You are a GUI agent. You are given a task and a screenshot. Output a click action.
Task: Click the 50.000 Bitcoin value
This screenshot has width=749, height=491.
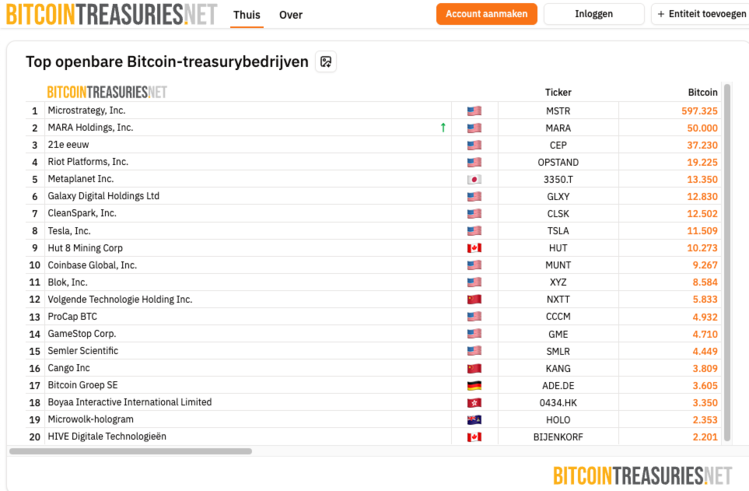coord(702,128)
